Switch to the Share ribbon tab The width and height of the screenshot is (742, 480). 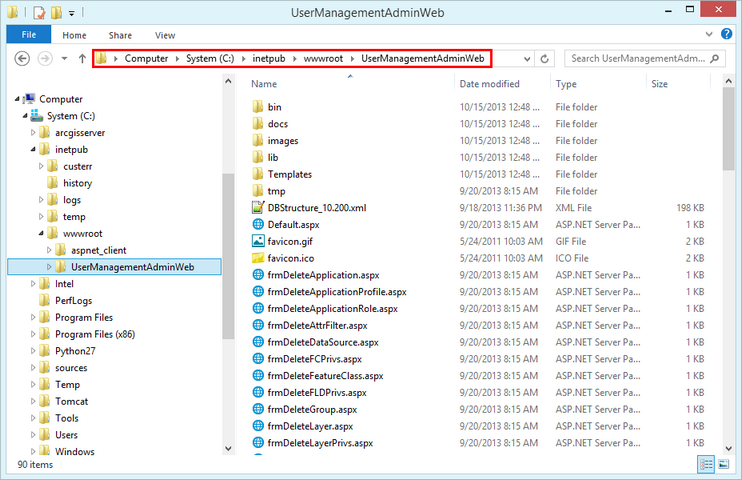tap(120, 35)
